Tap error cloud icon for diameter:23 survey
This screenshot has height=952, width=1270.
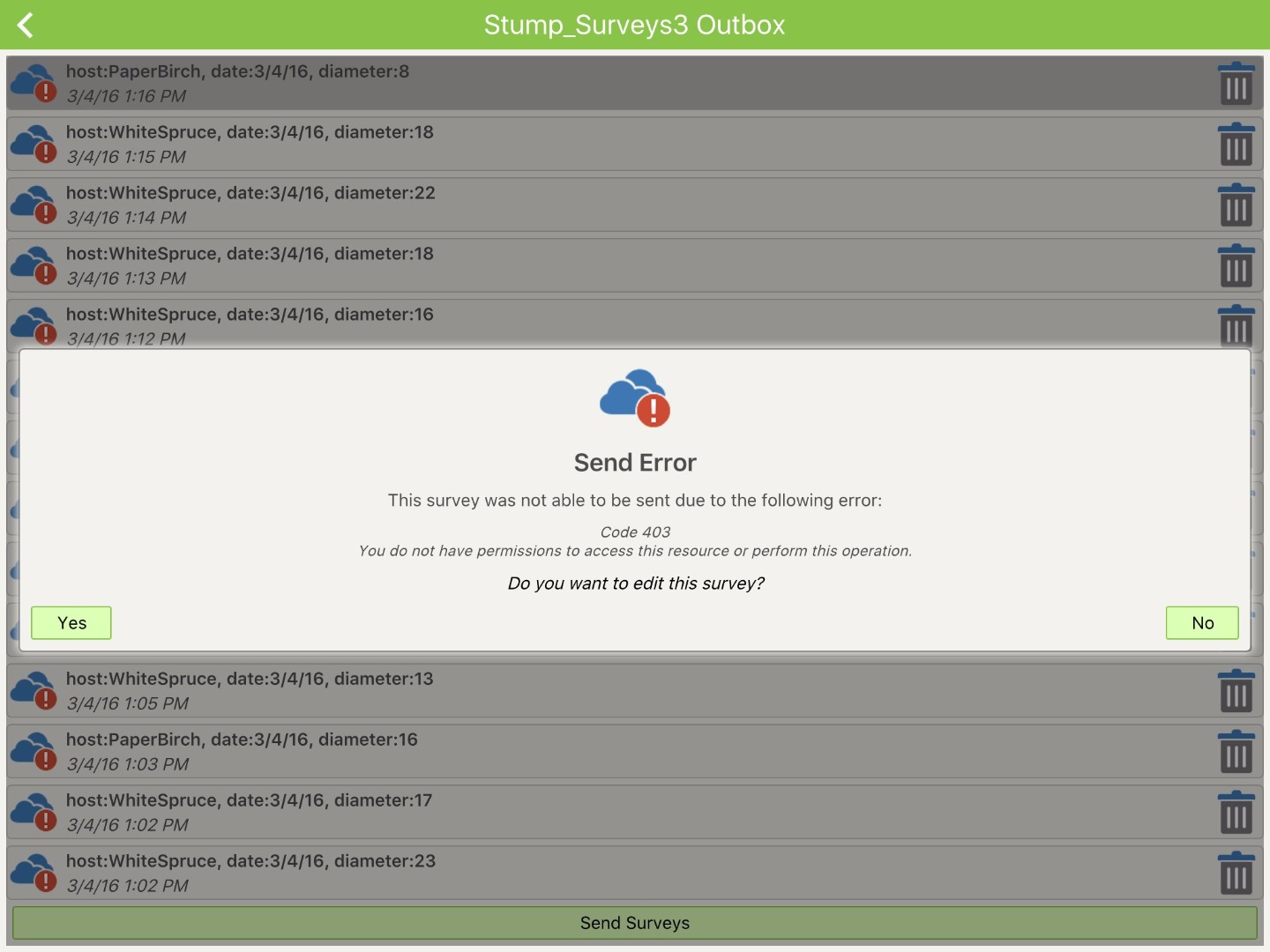click(x=34, y=874)
